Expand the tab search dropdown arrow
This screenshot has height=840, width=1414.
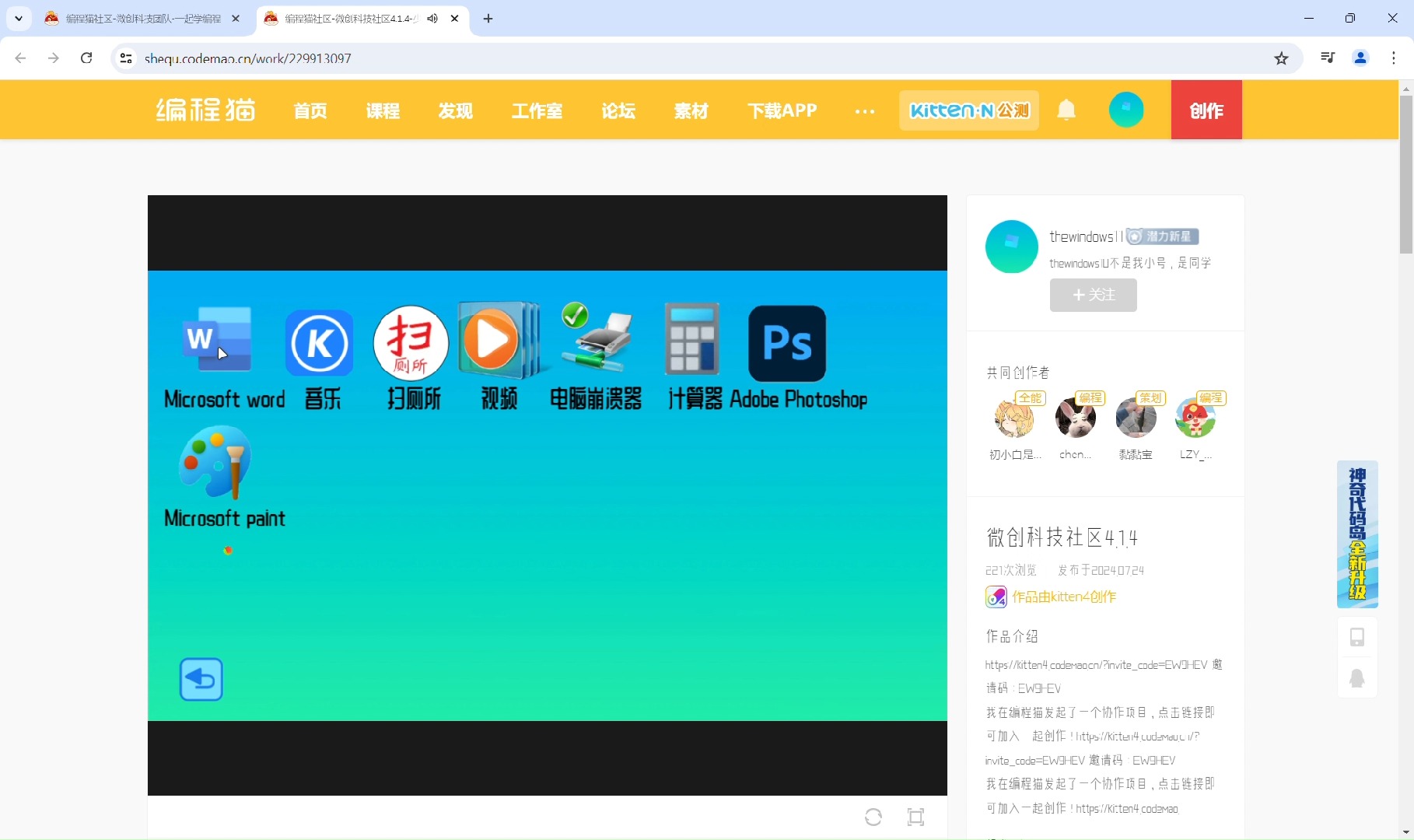point(19,18)
